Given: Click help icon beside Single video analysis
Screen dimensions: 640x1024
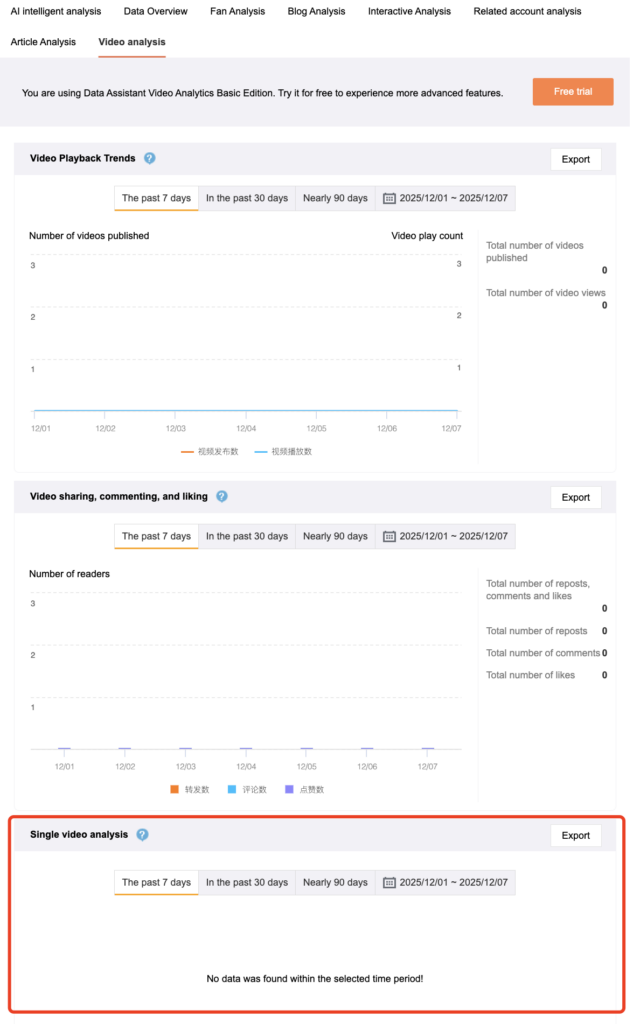Looking at the screenshot, I should [x=142, y=835].
